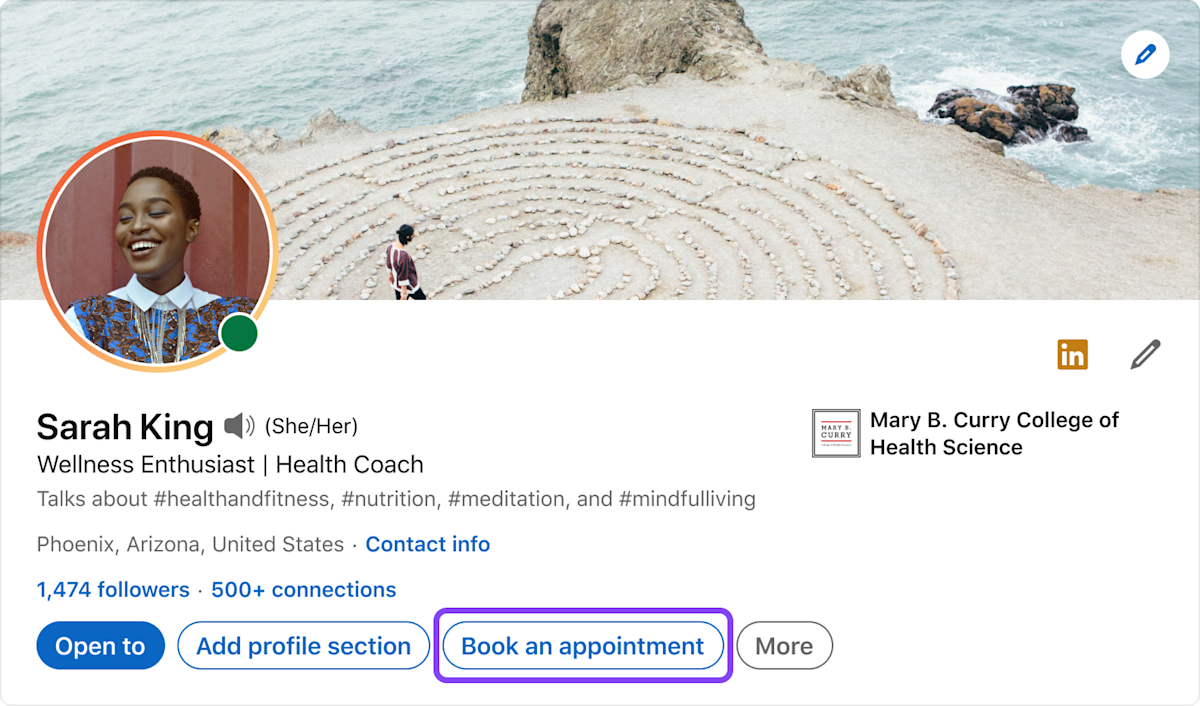1200x706 pixels.
Task: Open the More options menu
Action: 784,645
